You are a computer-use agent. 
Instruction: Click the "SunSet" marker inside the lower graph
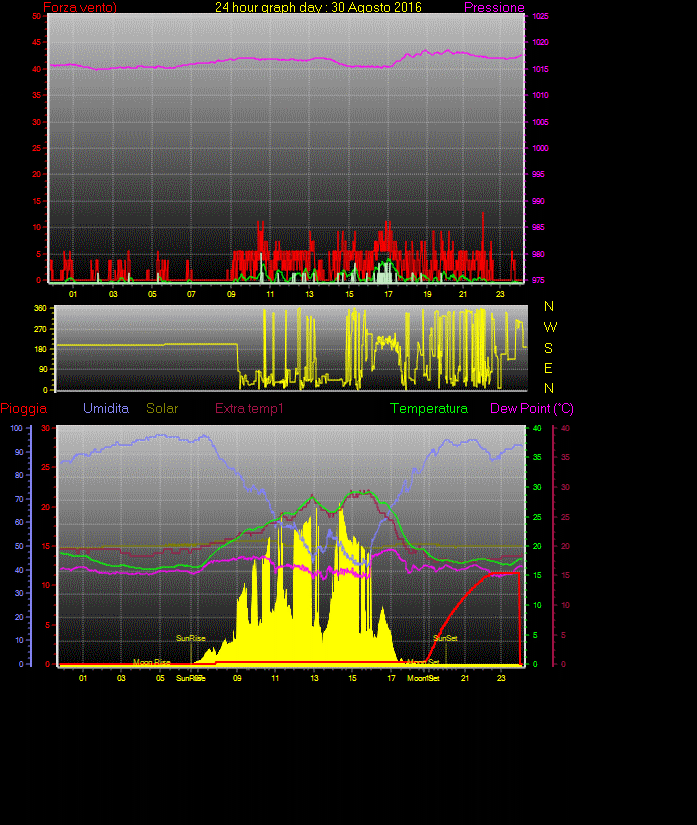point(445,638)
